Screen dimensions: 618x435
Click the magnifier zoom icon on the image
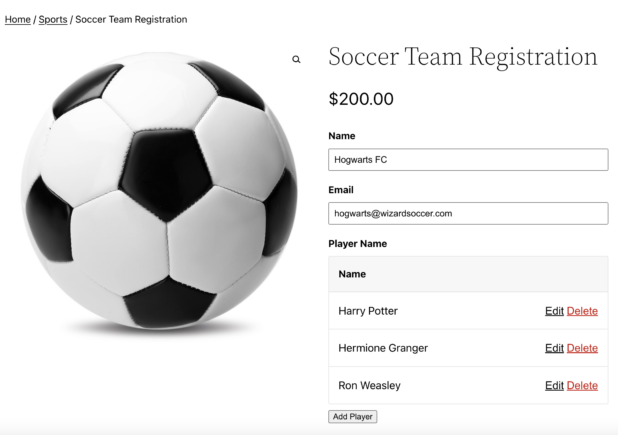click(296, 60)
